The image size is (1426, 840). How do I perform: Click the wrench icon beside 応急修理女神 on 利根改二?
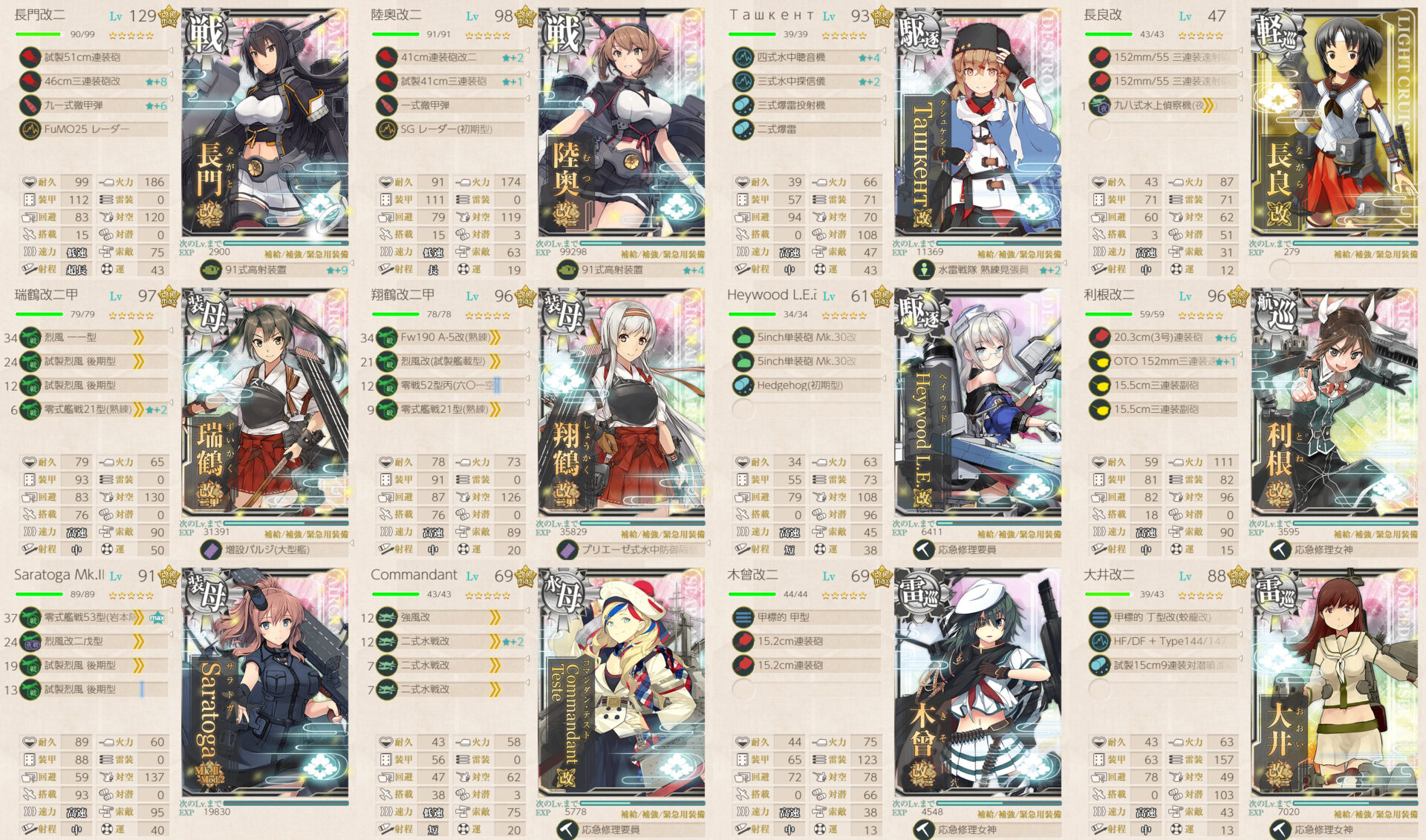1280,550
